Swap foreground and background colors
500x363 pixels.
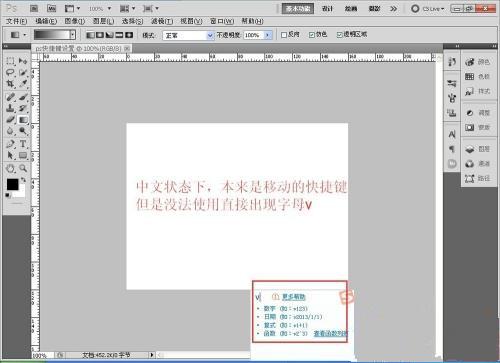pos(23,180)
